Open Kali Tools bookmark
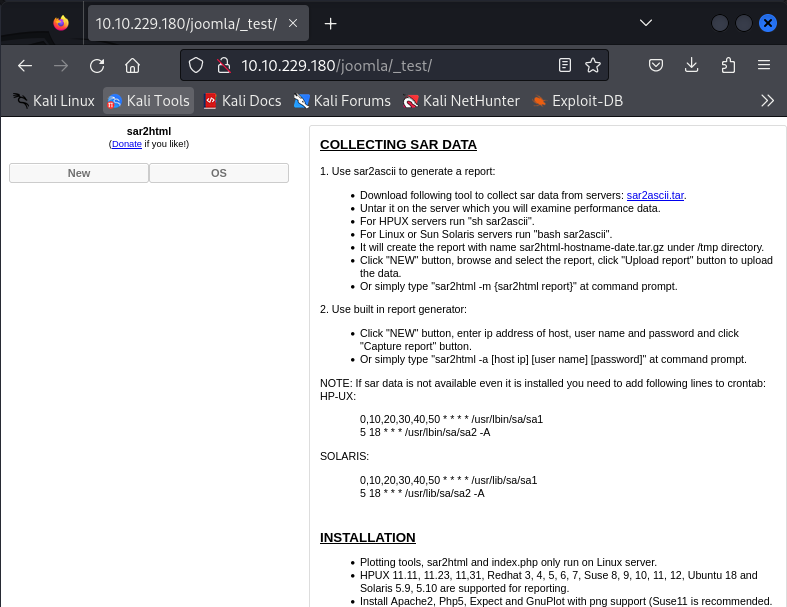Image resolution: width=787 pixels, height=607 pixels. click(x=149, y=101)
